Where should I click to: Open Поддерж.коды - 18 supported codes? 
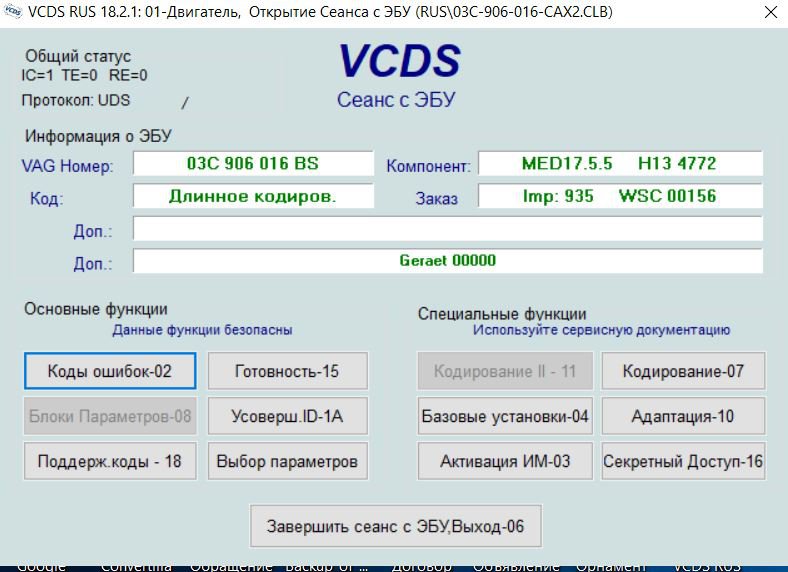click(110, 461)
